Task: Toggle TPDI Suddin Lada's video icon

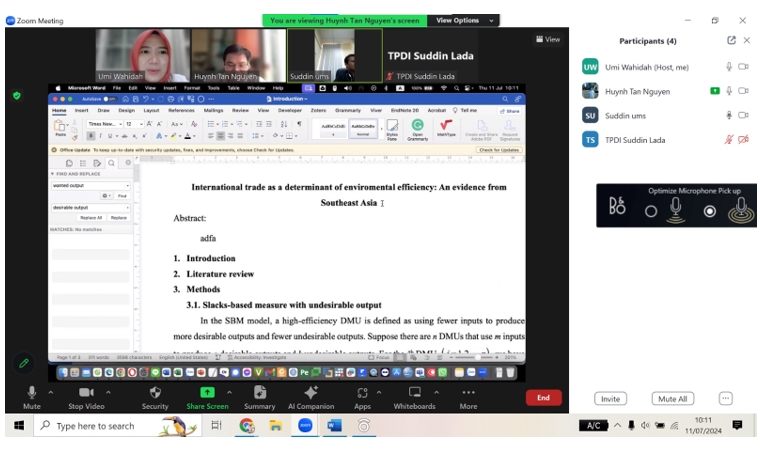Action: [744, 140]
